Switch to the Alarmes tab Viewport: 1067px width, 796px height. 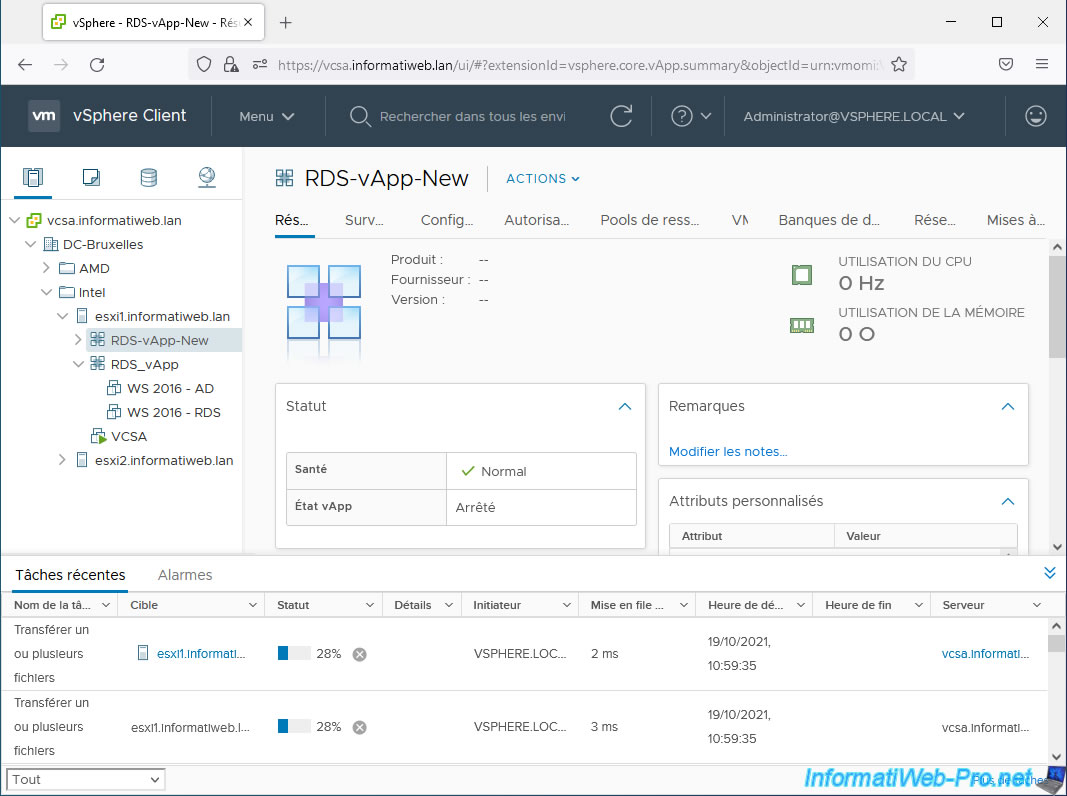pos(185,575)
